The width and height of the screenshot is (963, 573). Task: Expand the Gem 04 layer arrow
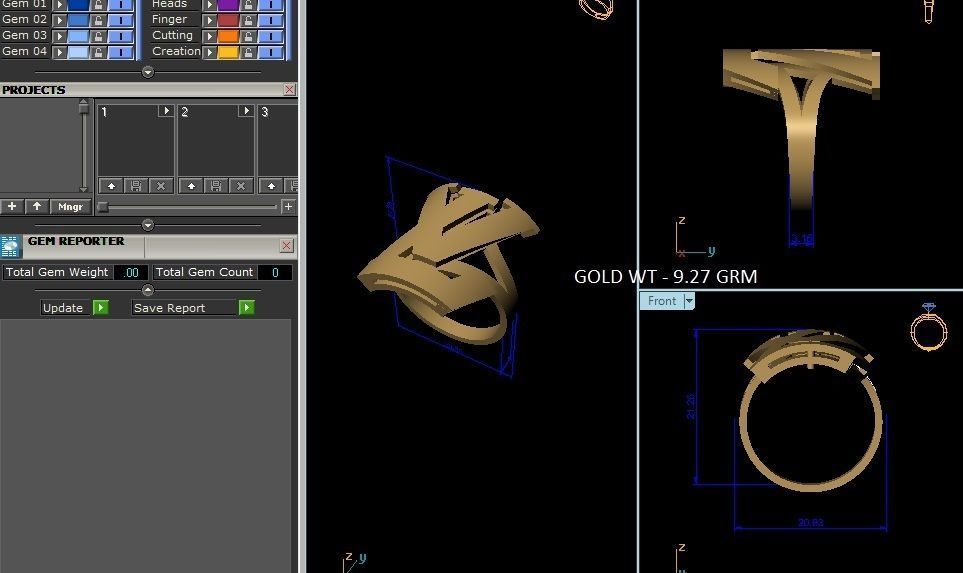[60, 52]
